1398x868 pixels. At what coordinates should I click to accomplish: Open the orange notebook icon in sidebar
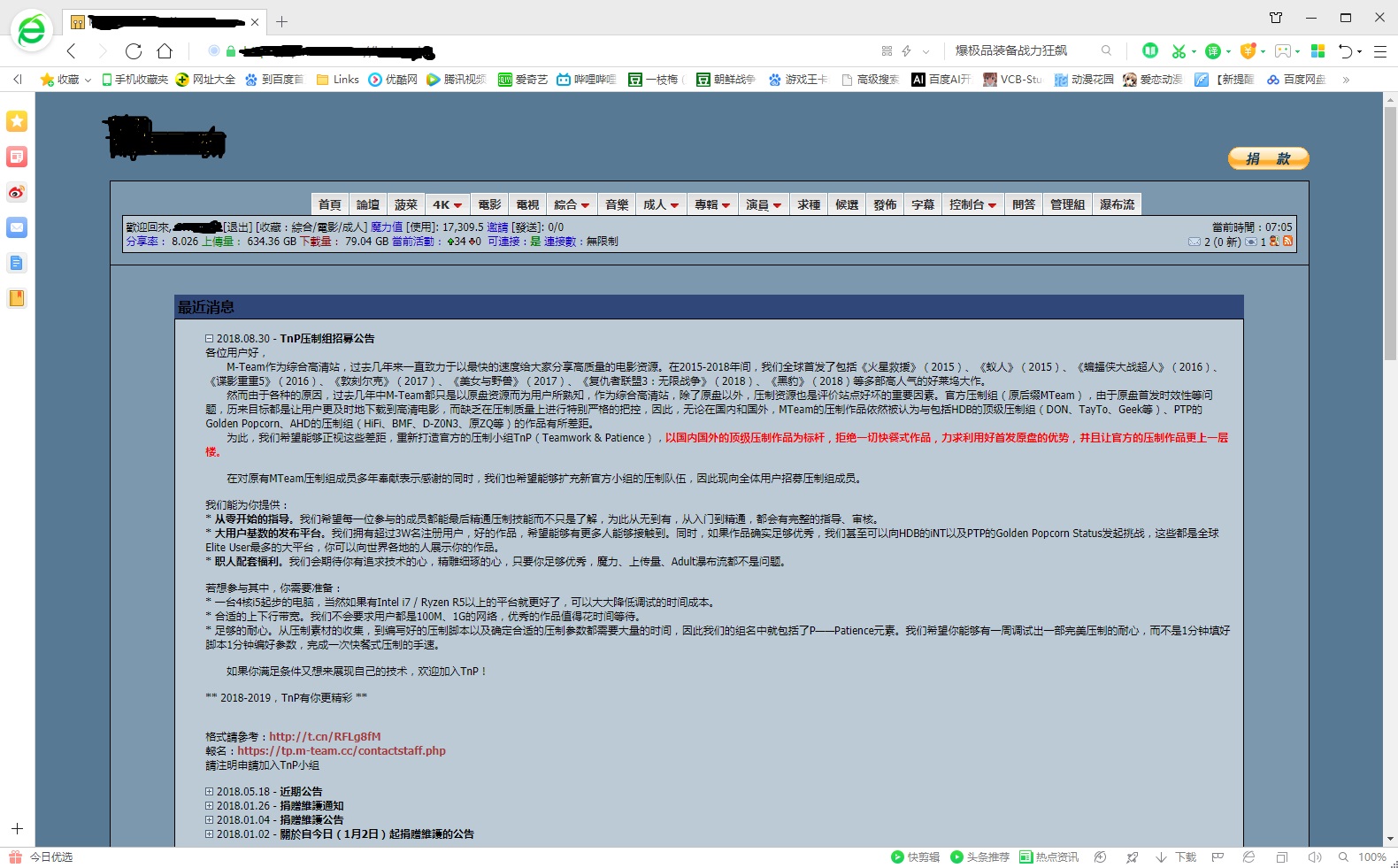(x=17, y=298)
